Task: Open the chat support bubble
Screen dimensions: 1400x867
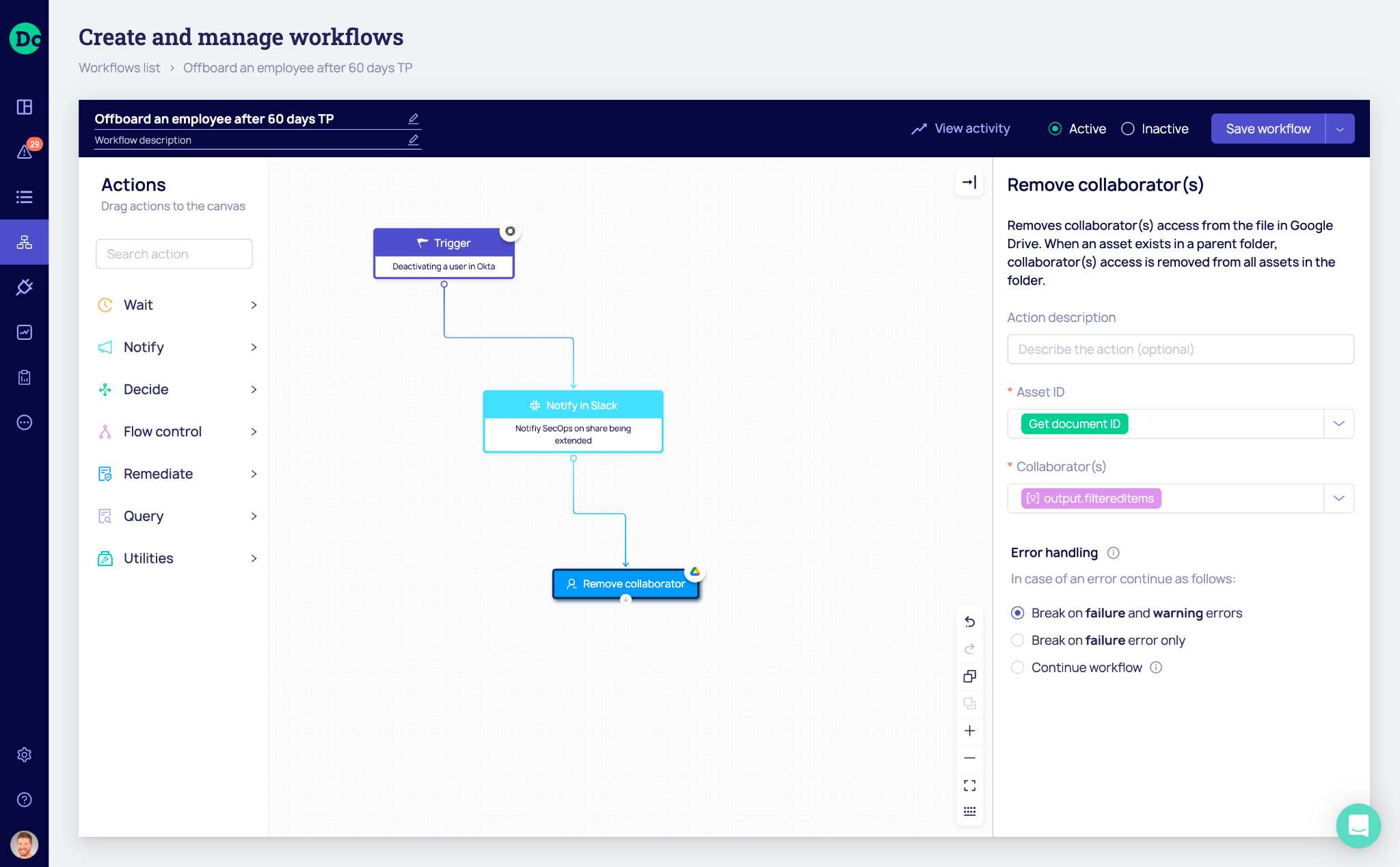Action: 1358,825
